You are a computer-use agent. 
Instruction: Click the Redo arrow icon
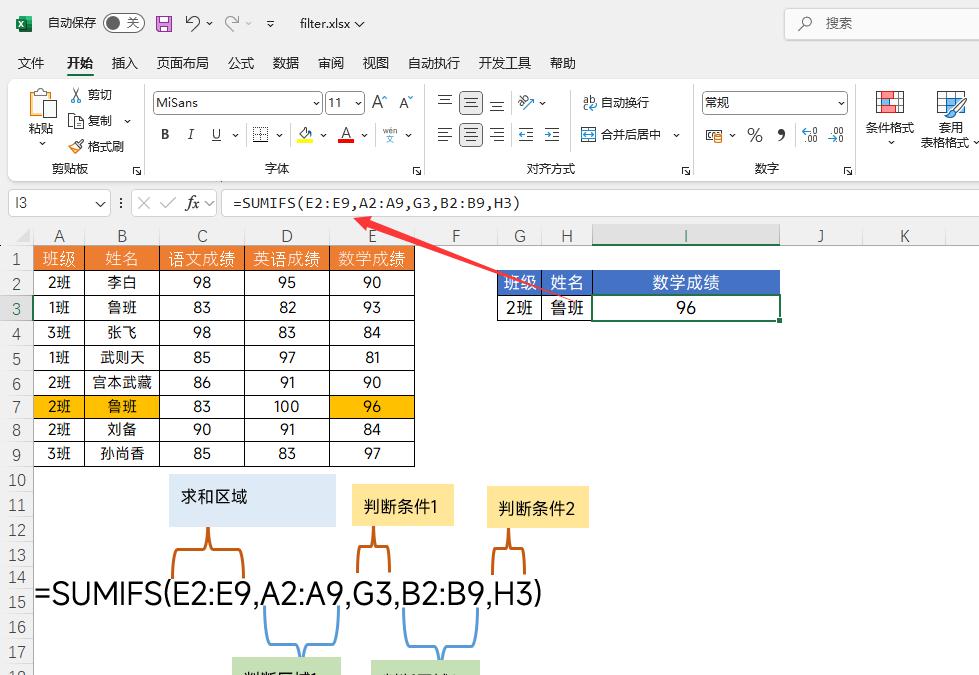[232, 24]
